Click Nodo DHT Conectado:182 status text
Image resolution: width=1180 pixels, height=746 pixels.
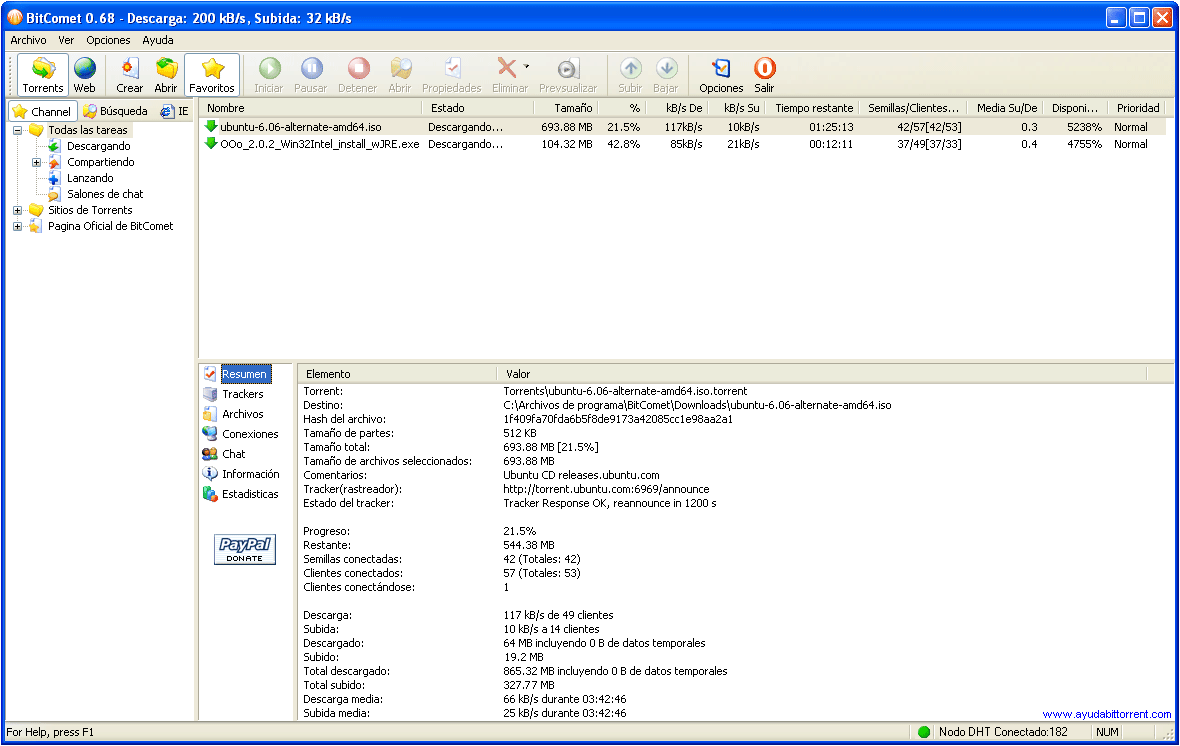point(1003,732)
